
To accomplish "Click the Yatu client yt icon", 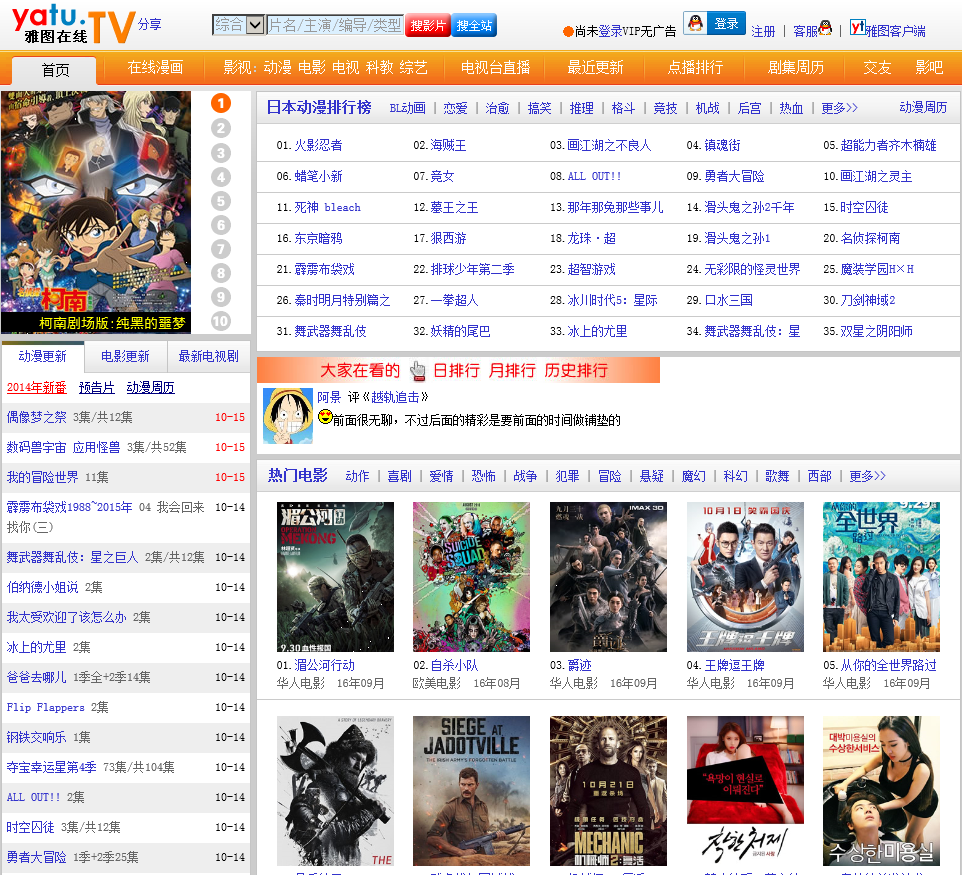I will (857, 28).
